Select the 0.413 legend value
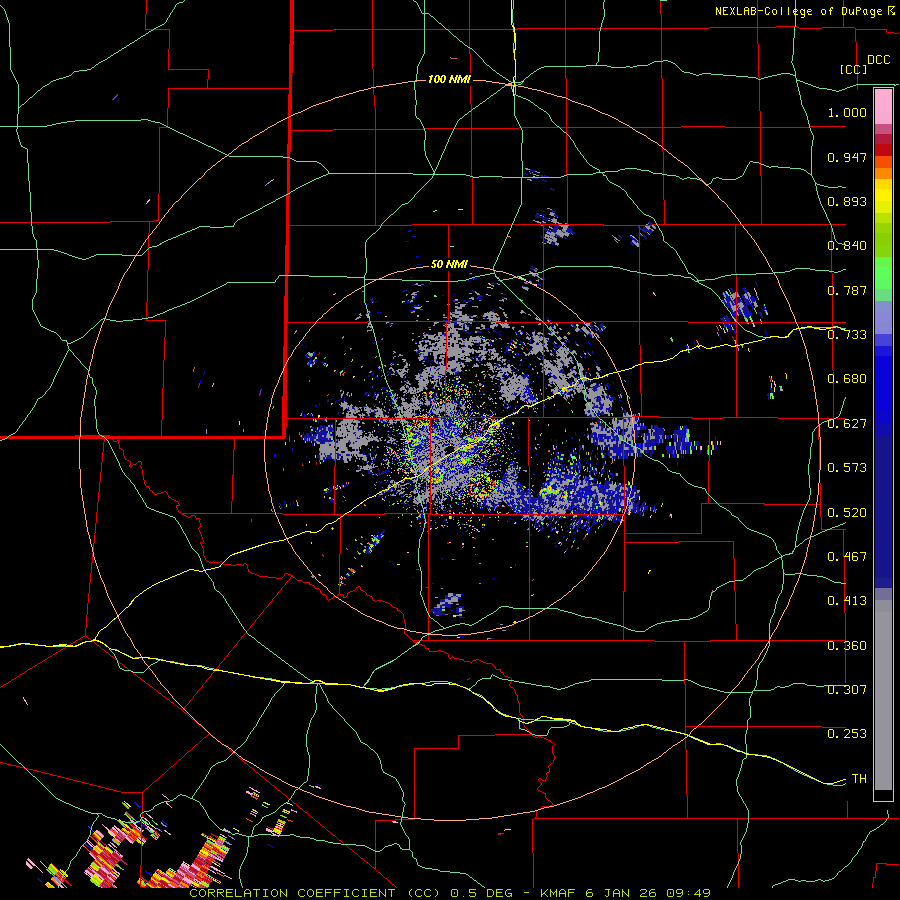The image size is (900, 900). [x=847, y=600]
